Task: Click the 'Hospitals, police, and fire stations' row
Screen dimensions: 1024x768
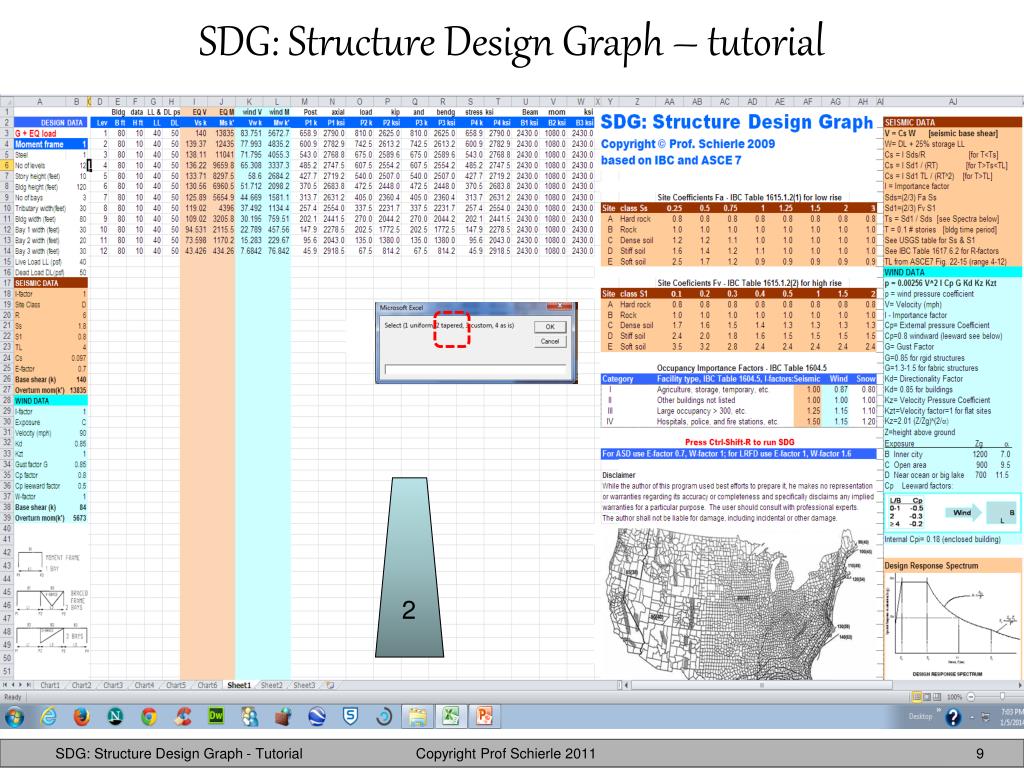Action: coord(739,421)
